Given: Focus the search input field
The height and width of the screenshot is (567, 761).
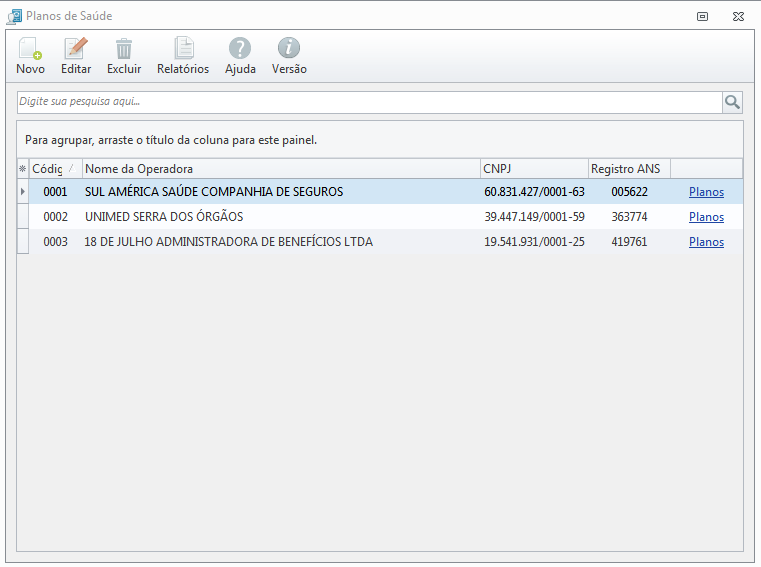Looking at the screenshot, I should (x=370, y=102).
